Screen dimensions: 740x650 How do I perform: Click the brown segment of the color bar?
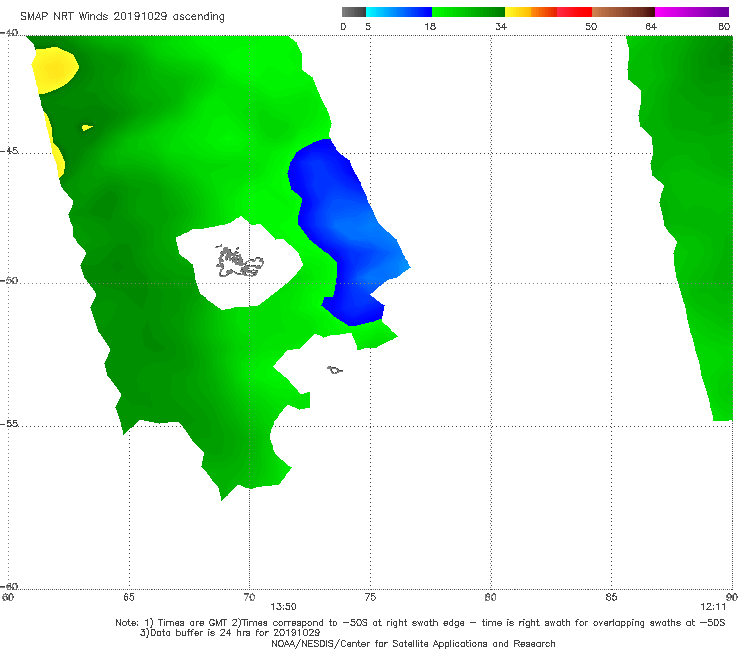623,12
